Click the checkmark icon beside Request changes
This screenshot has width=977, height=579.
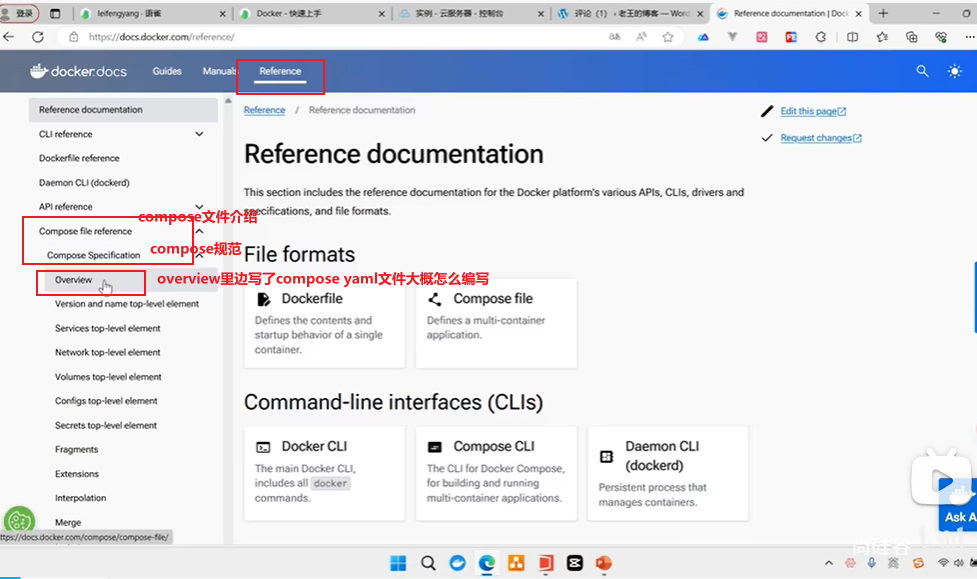pos(767,138)
